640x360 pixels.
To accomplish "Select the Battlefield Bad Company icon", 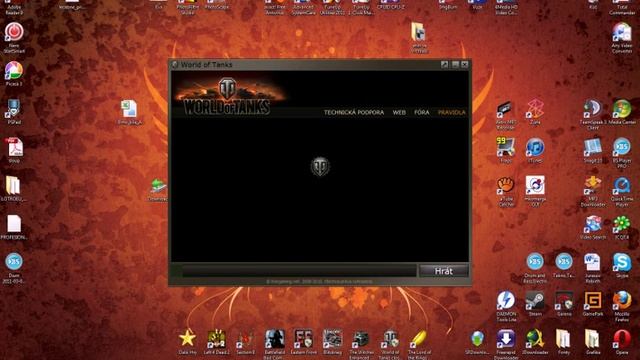I will pos(274,339).
